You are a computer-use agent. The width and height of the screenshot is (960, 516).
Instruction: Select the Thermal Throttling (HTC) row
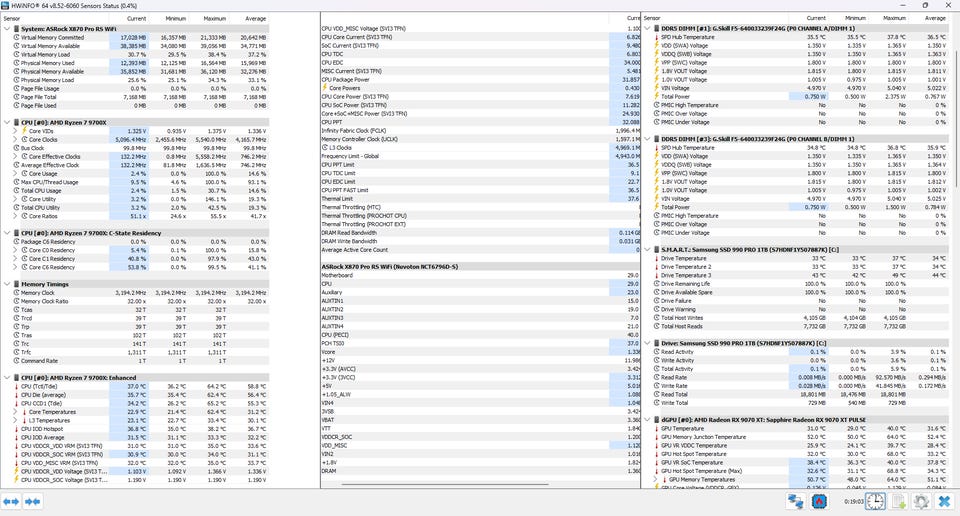(x=481, y=207)
